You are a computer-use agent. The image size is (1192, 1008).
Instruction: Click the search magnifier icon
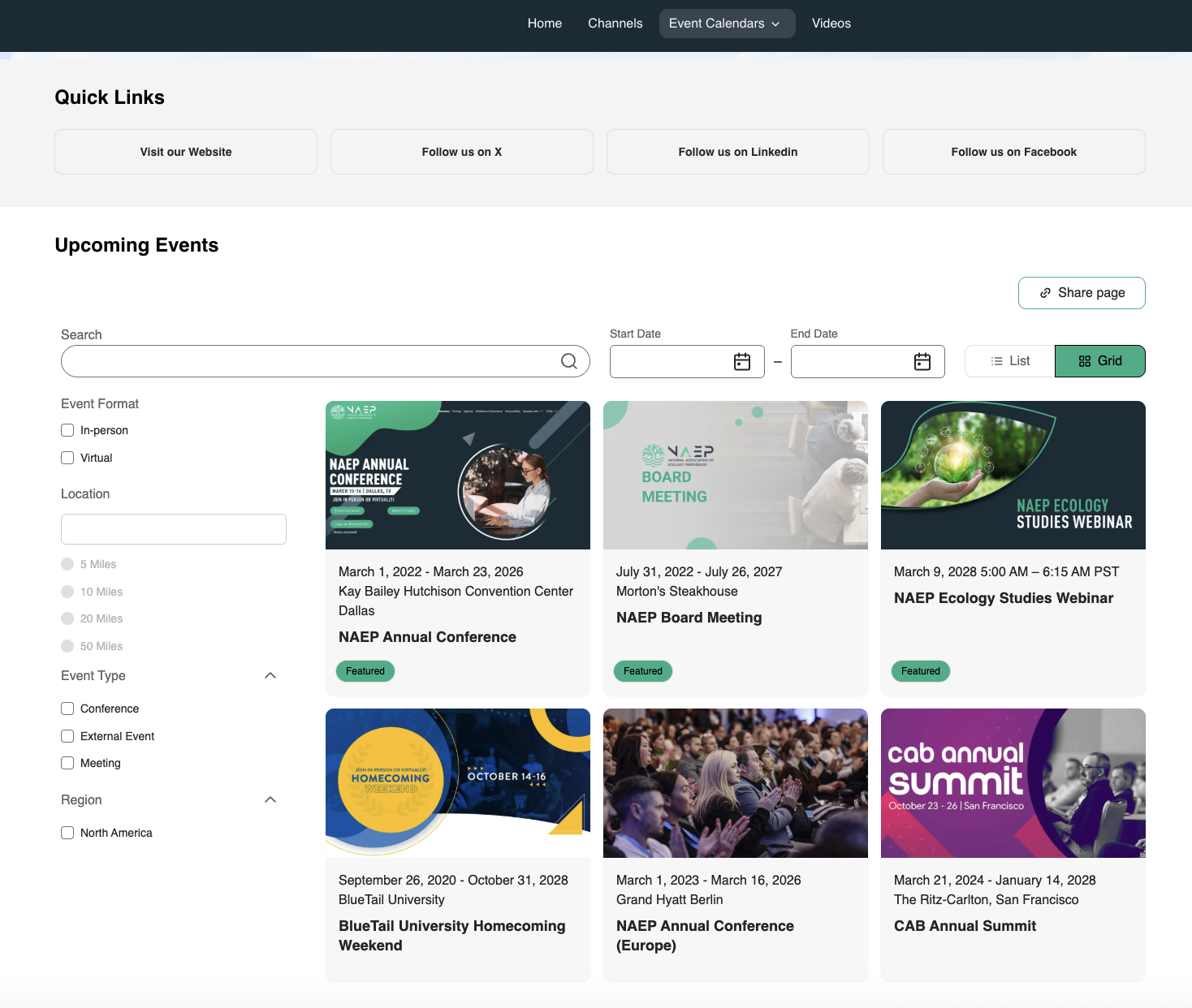pyautogui.click(x=569, y=361)
